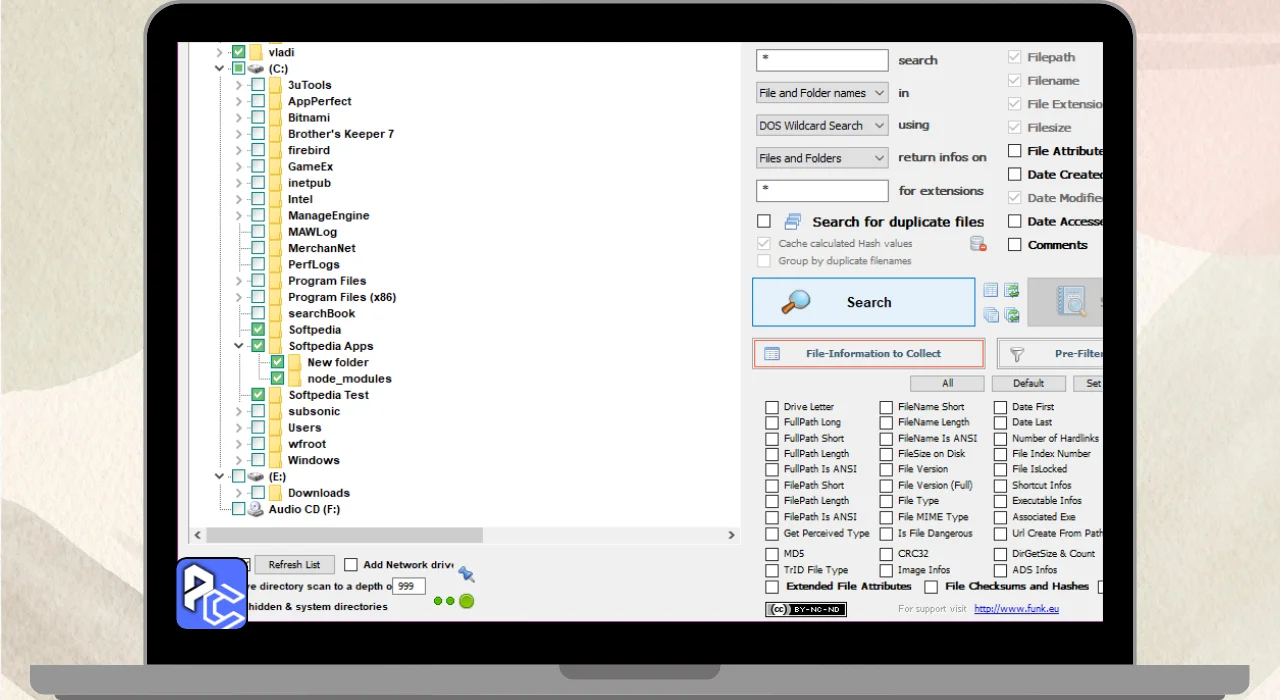Switch to the Pre-Filter tab

click(1049, 354)
